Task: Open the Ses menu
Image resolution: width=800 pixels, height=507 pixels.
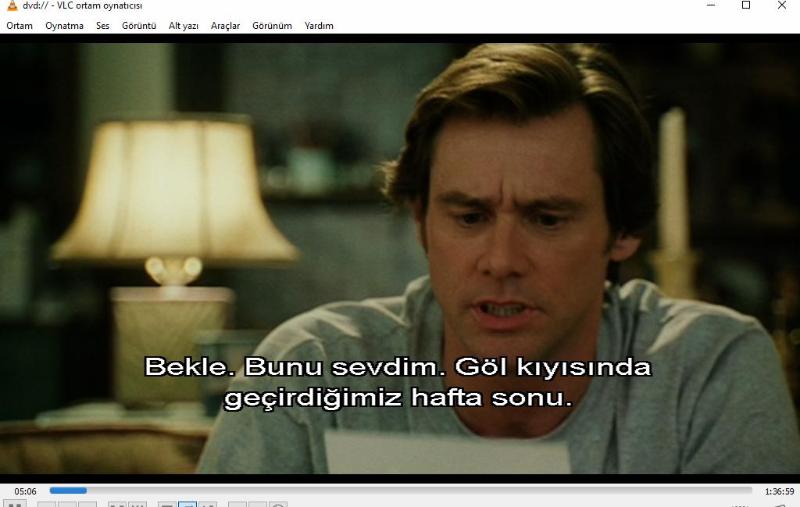Action: [103, 26]
